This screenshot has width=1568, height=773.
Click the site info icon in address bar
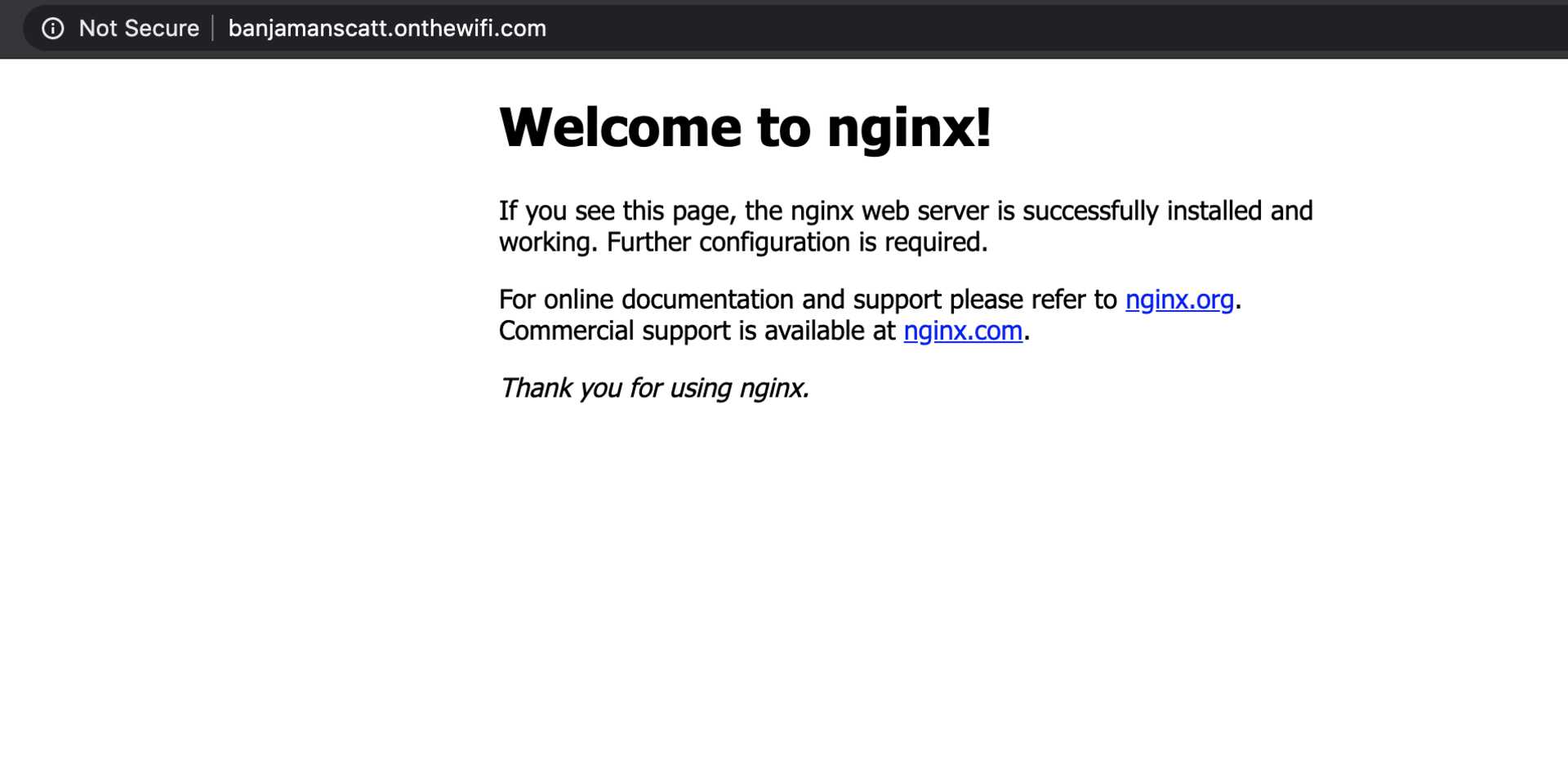(53, 29)
